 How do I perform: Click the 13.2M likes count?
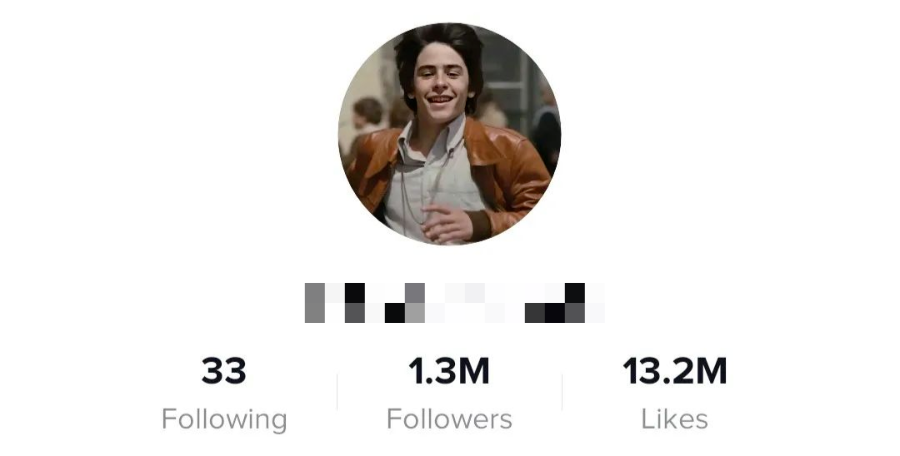click(x=674, y=371)
